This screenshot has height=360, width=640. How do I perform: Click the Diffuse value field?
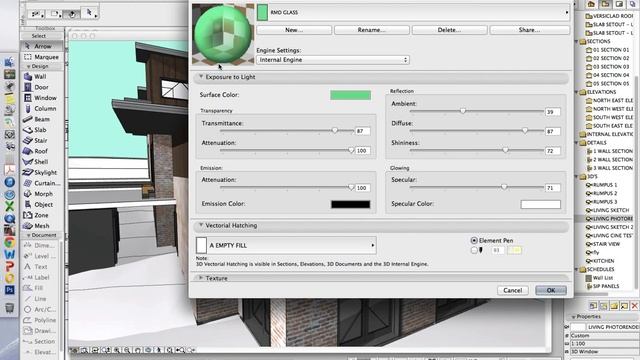click(x=553, y=131)
